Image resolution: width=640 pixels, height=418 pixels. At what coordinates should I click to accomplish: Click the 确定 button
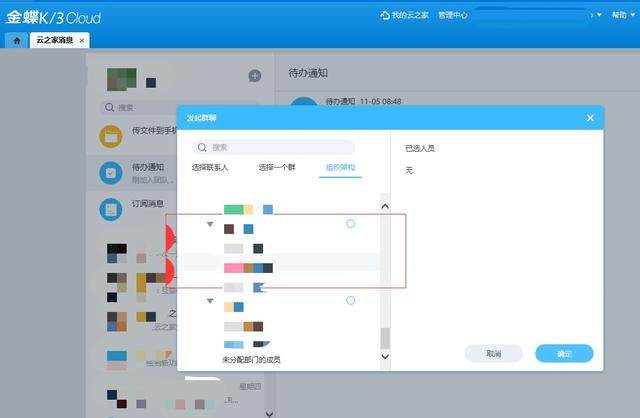(x=564, y=354)
